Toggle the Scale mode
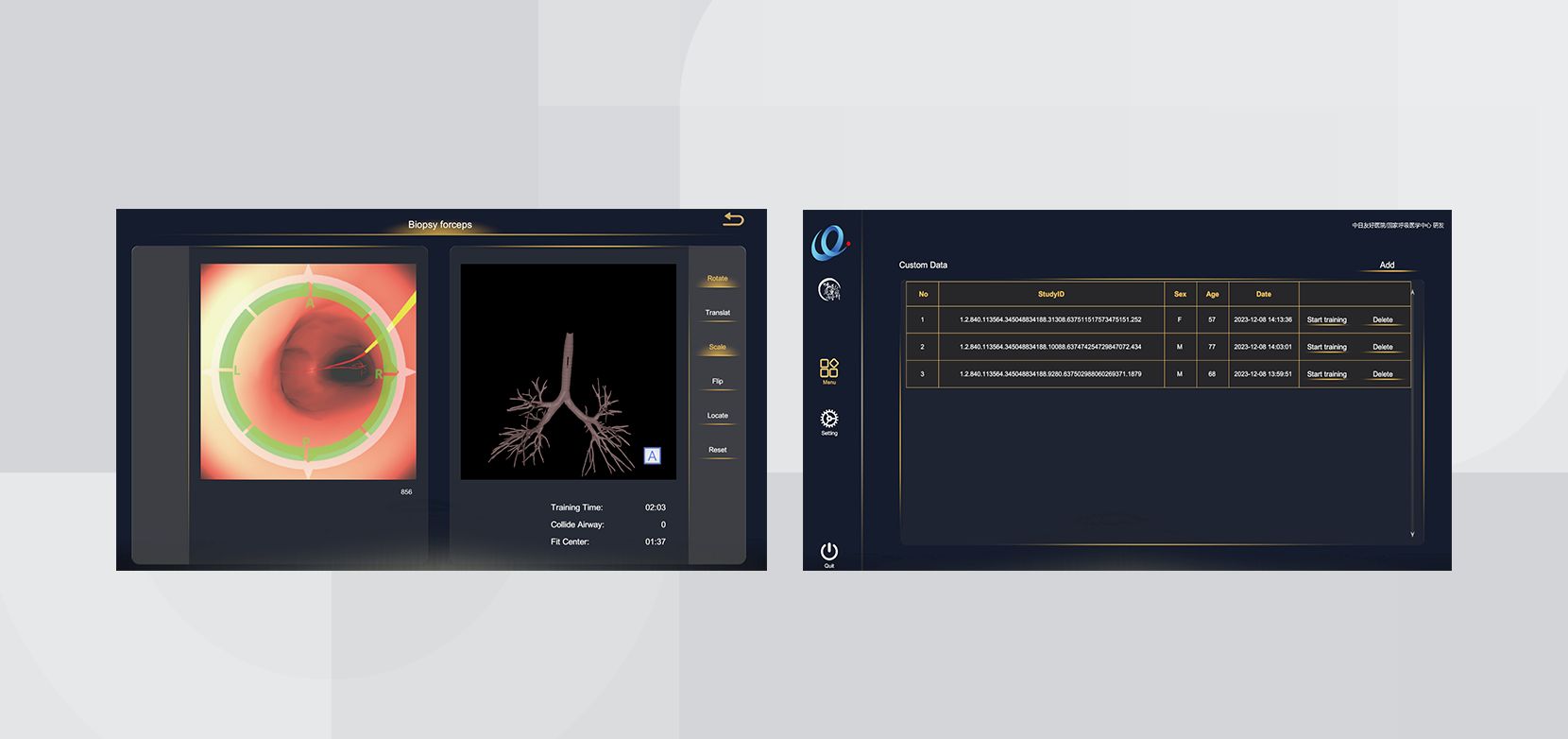Screen dimensions: 1568x739 [718, 347]
